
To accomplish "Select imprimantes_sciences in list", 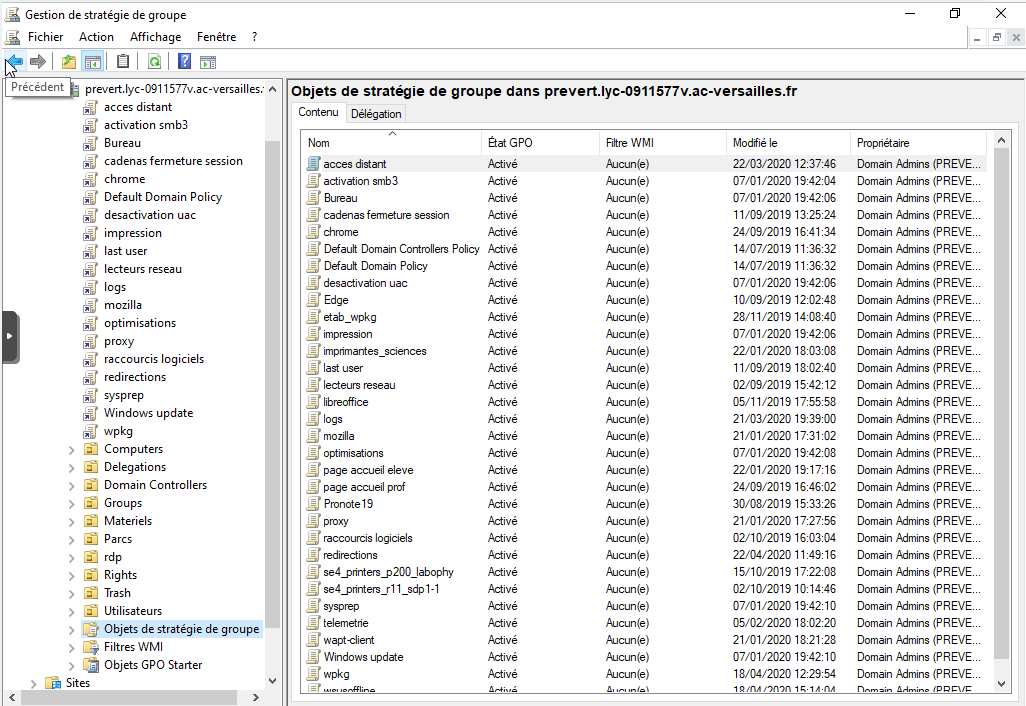I will 374,351.
